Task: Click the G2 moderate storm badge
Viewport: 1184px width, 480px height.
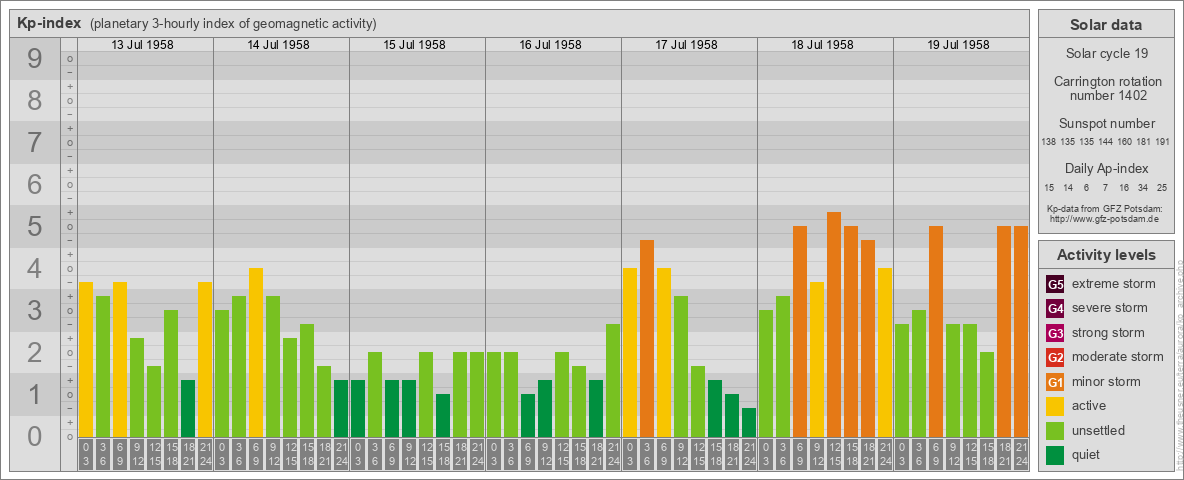Action: (1055, 357)
